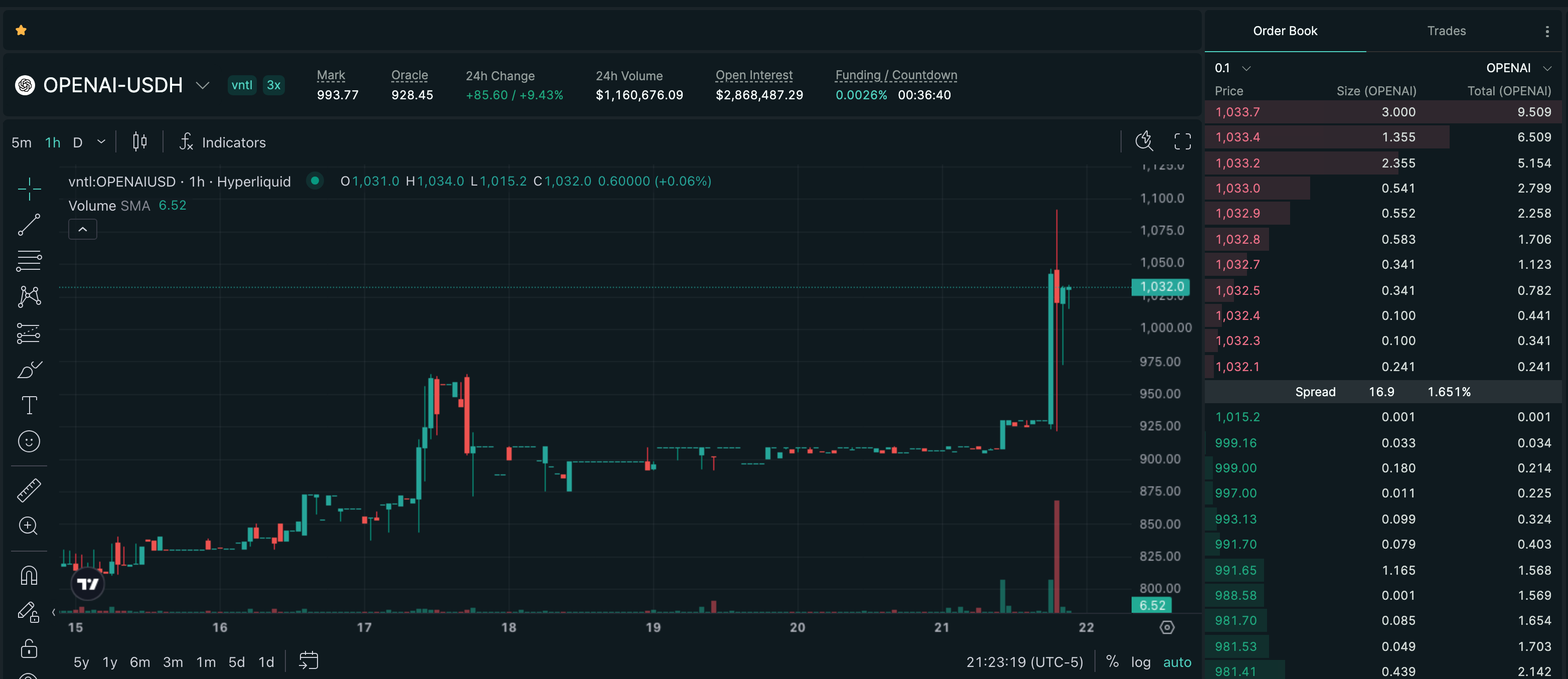
Task: Select the trend line drawing tool
Action: (x=29, y=225)
